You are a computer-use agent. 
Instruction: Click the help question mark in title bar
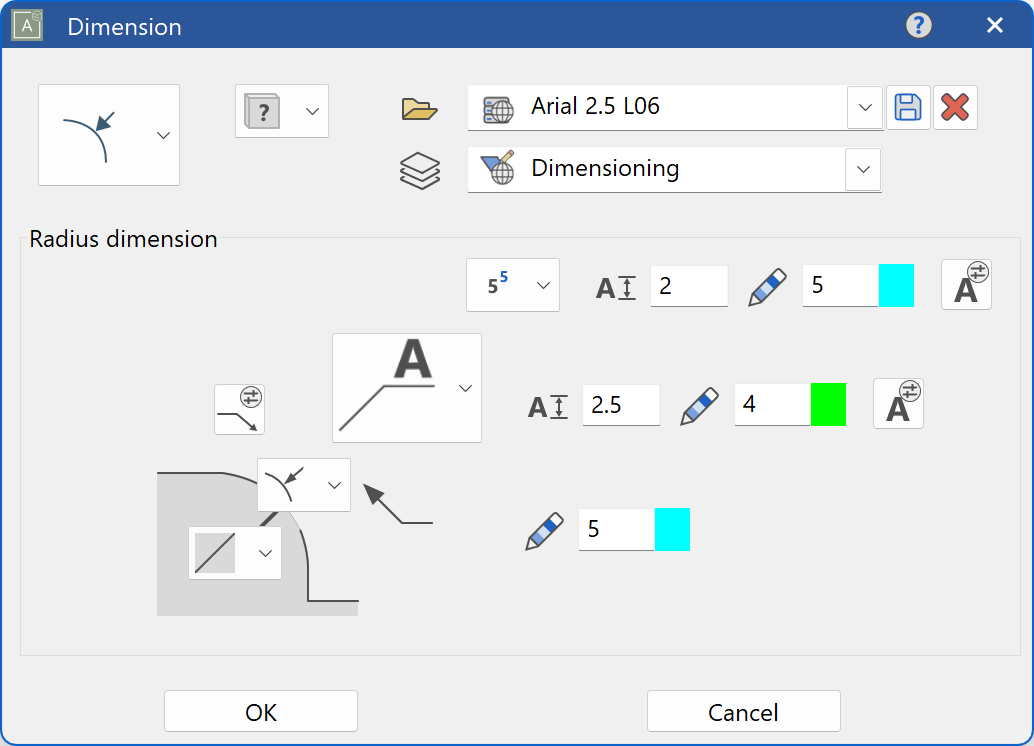pyautogui.click(x=918, y=25)
